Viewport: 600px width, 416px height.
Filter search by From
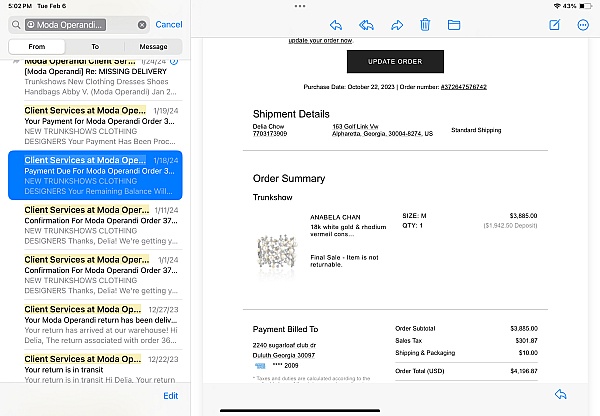click(37, 46)
